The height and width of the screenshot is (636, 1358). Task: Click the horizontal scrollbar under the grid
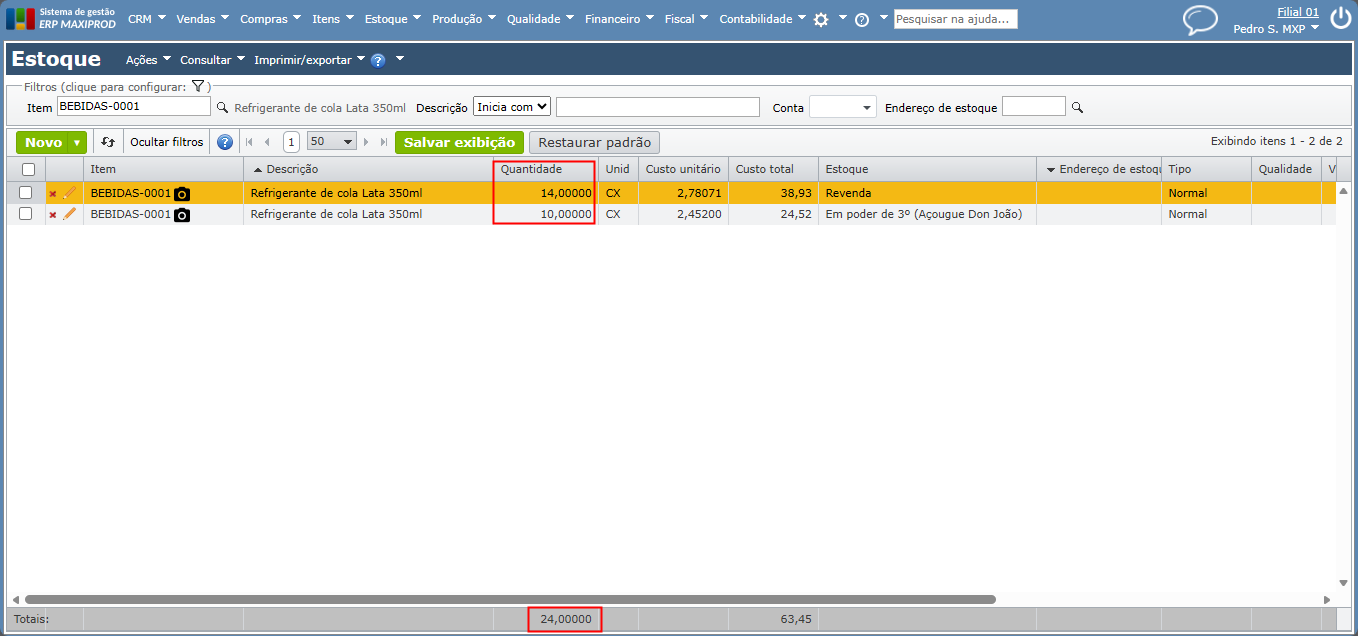click(x=510, y=600)
